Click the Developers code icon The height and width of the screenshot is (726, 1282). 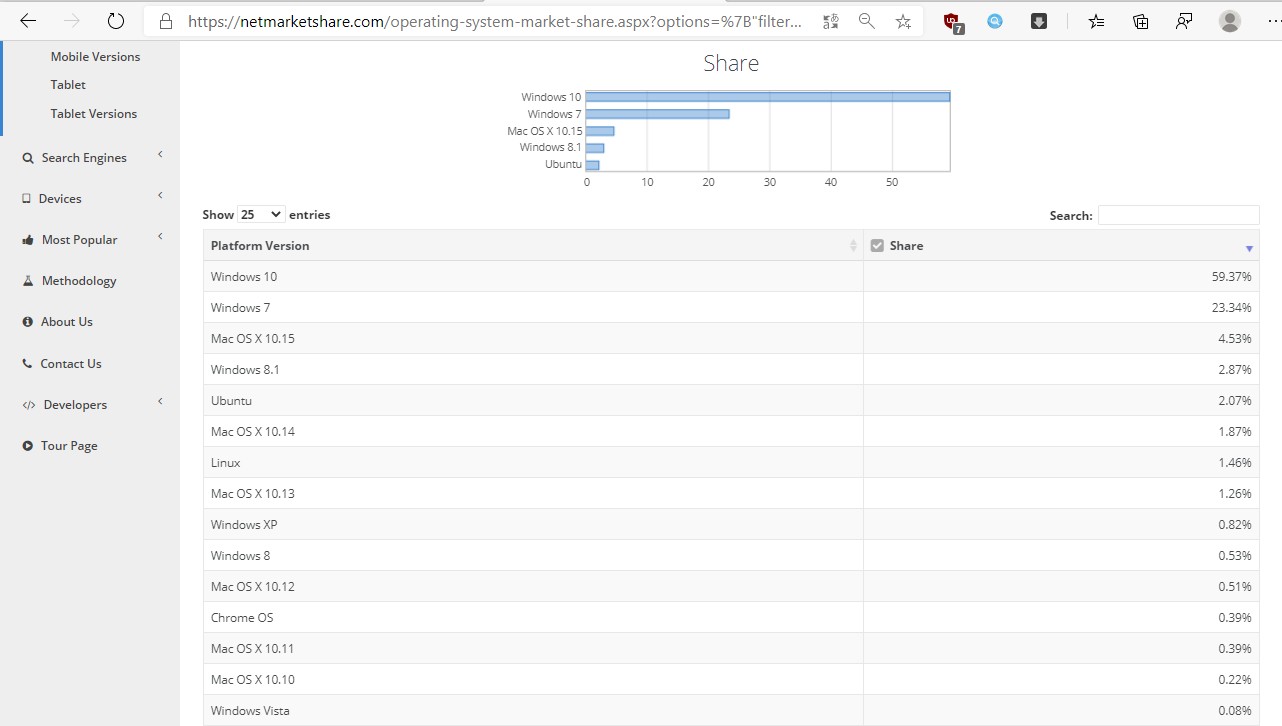coord(29,405)
